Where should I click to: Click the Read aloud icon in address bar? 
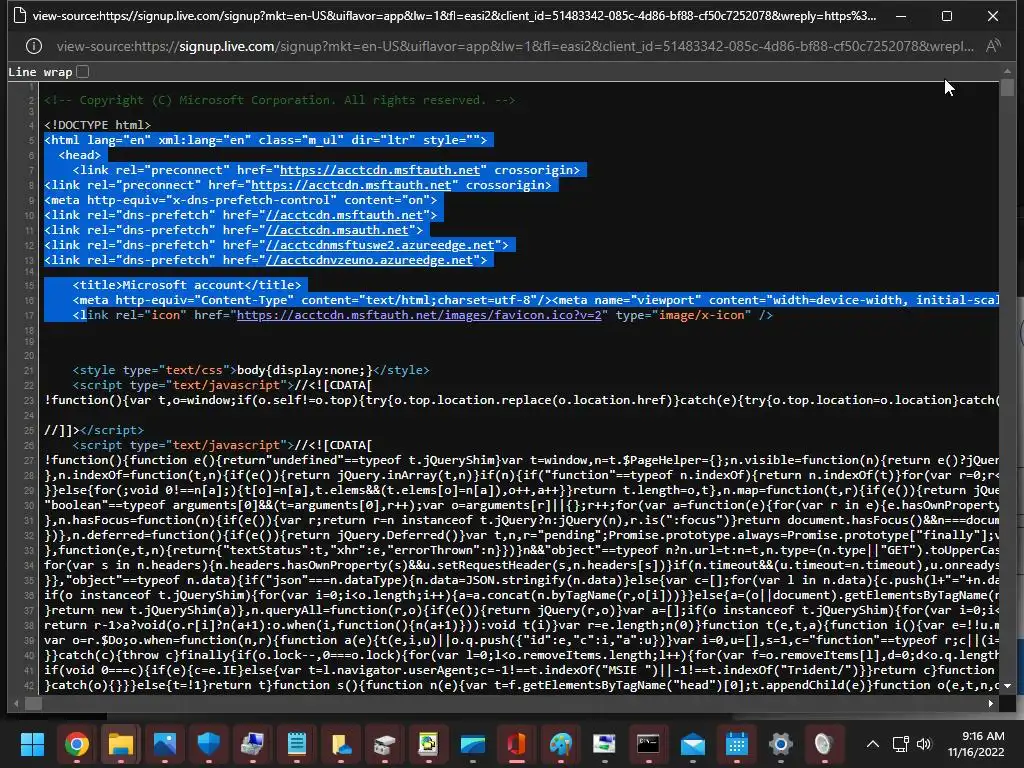993,46
